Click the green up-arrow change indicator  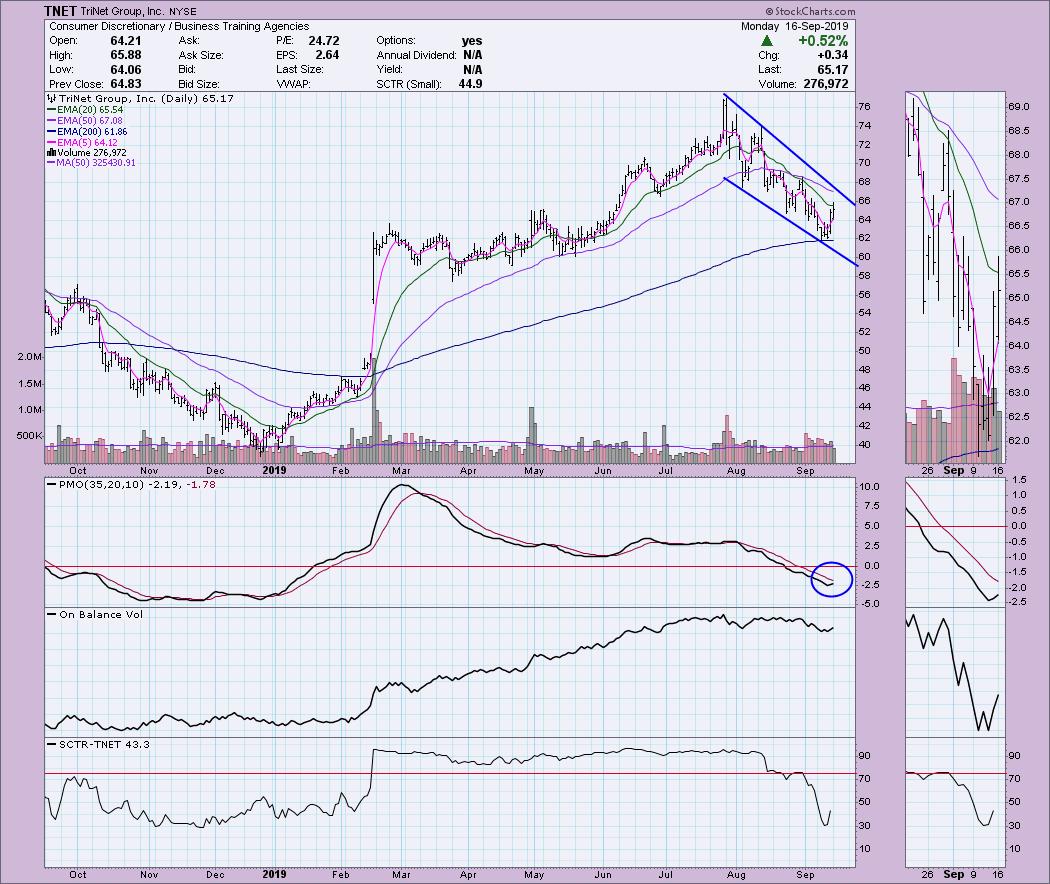pos(767,41)
